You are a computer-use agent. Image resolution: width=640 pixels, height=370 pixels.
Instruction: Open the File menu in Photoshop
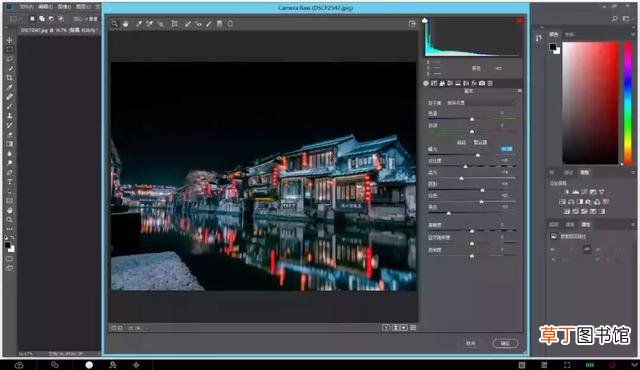[x=27, y=7]
